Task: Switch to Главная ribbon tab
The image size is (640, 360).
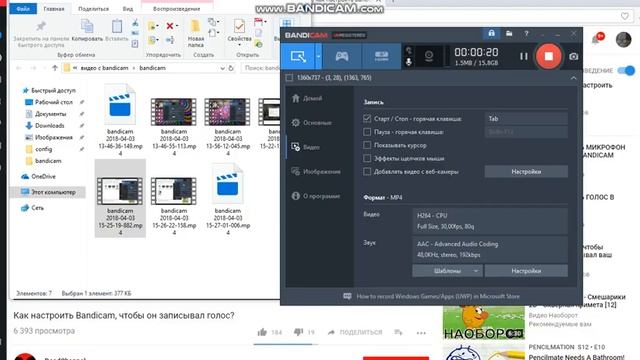Action: click(x=54, y=9)
